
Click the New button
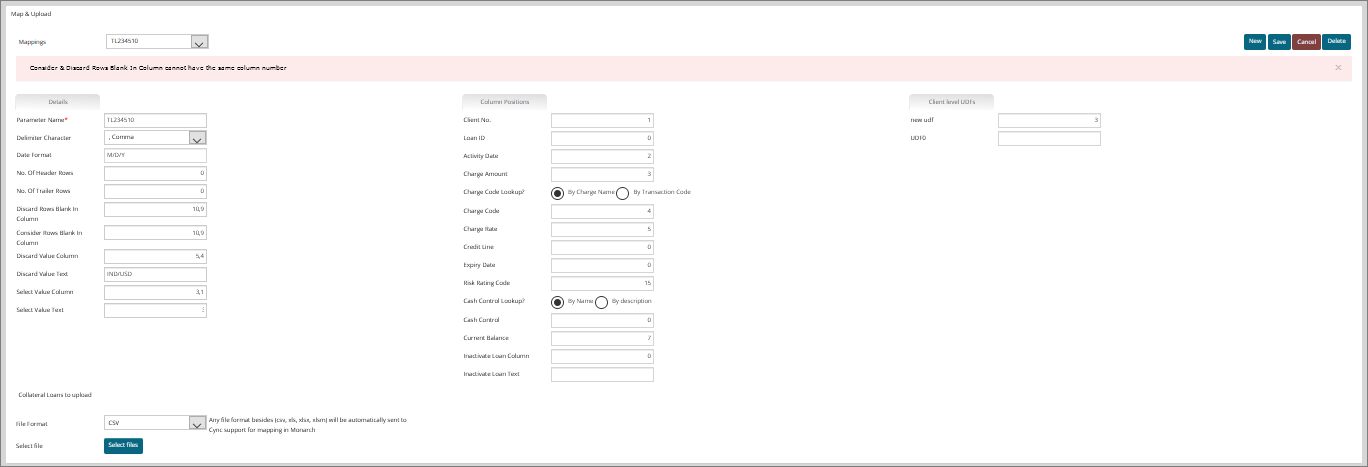pos(1255,41)
